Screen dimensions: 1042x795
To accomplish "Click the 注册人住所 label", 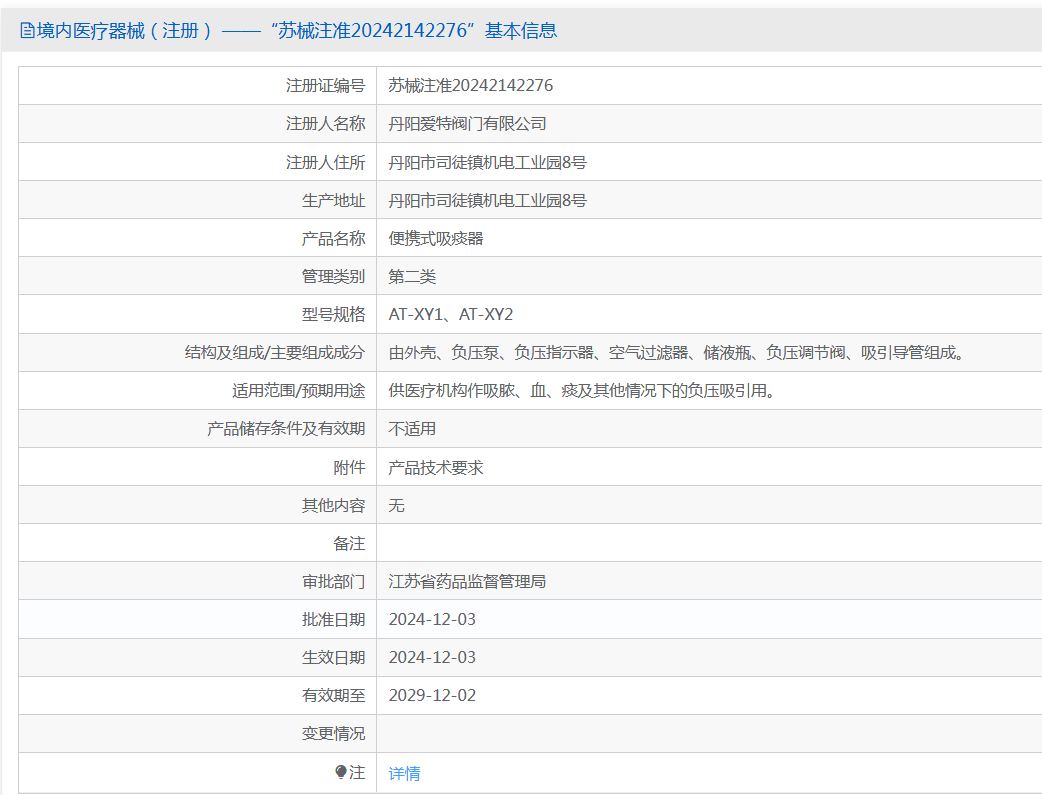I will pos(326,162).
